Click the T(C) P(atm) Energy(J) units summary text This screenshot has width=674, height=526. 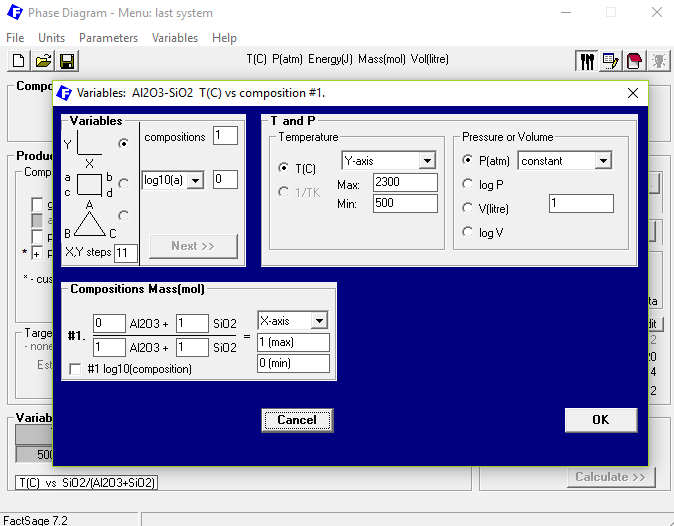coord(347,59)
